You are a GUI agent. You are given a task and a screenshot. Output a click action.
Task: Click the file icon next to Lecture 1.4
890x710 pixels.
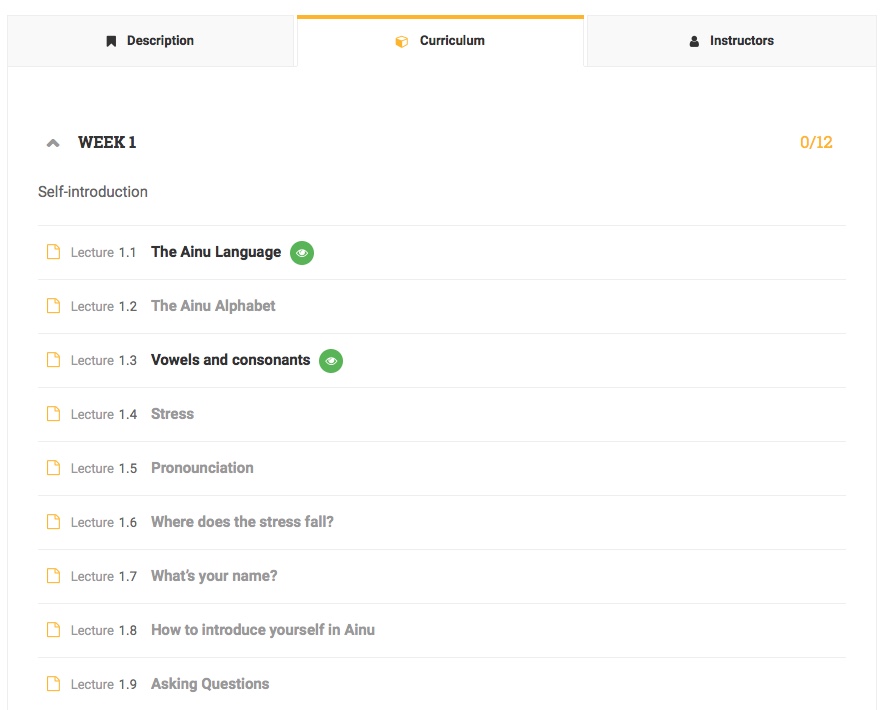(x=54, y=414)
